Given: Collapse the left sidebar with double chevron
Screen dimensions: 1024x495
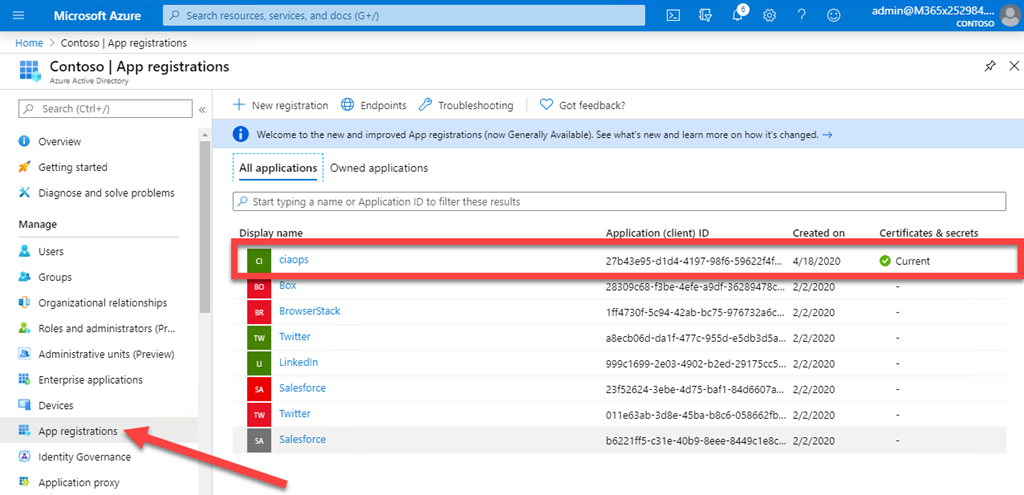Looking at the screenshot, I should tap(202, 109).
